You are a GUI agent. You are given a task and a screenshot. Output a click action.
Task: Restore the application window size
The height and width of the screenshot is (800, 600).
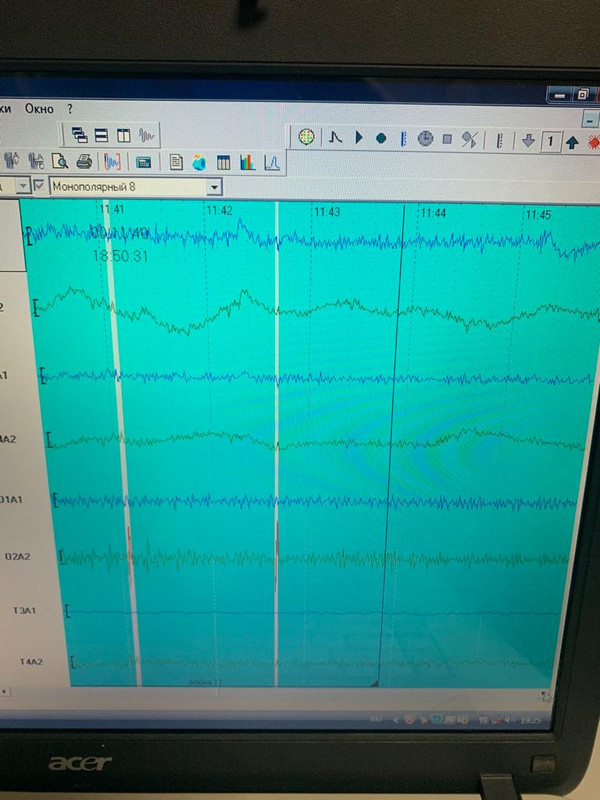point(582,94)
